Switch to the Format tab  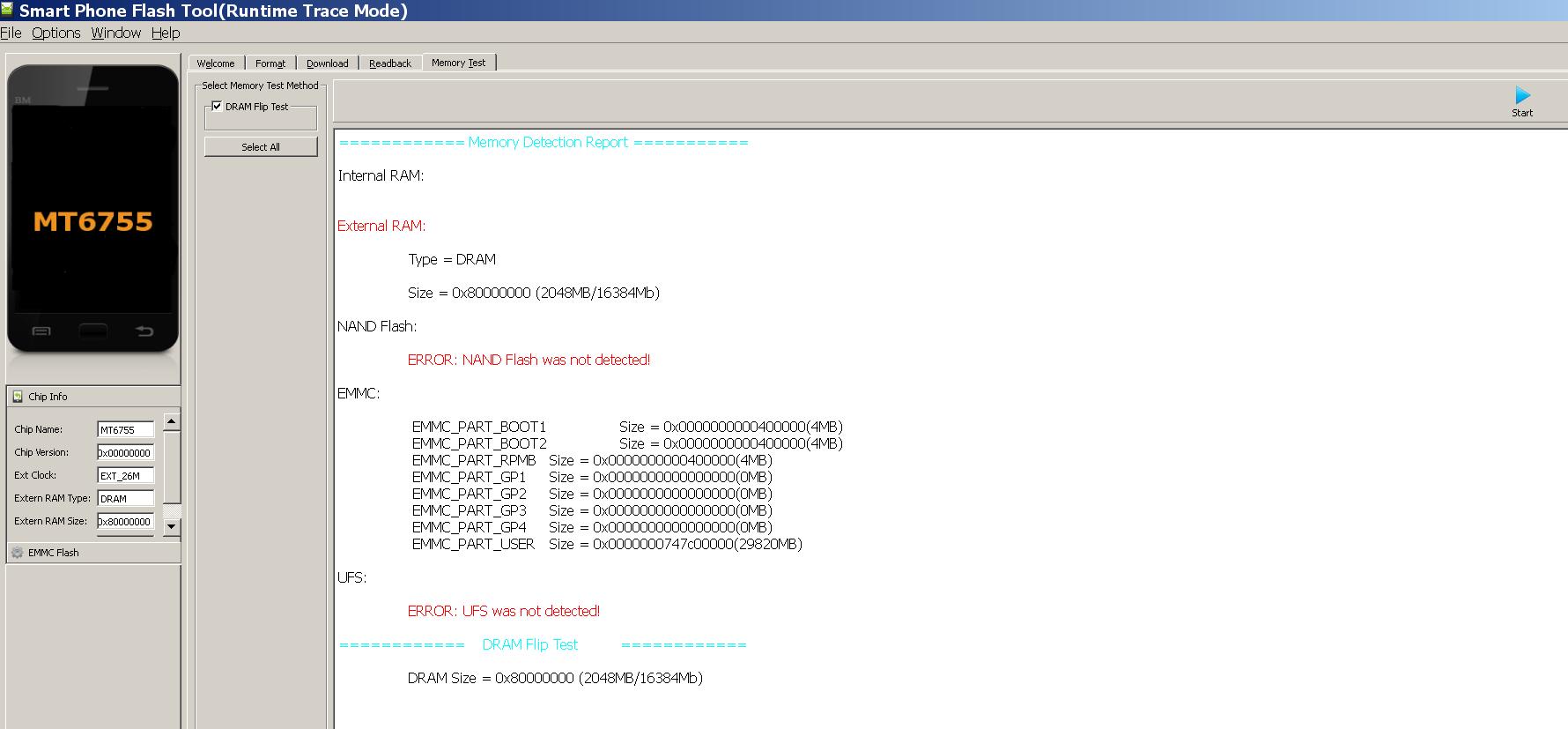270,63
